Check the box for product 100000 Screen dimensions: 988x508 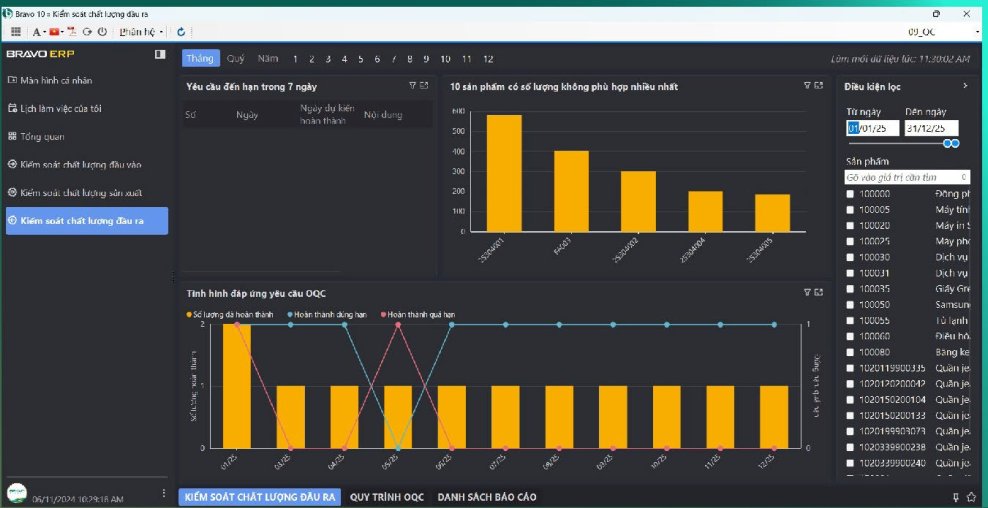[x=850, y=194]
